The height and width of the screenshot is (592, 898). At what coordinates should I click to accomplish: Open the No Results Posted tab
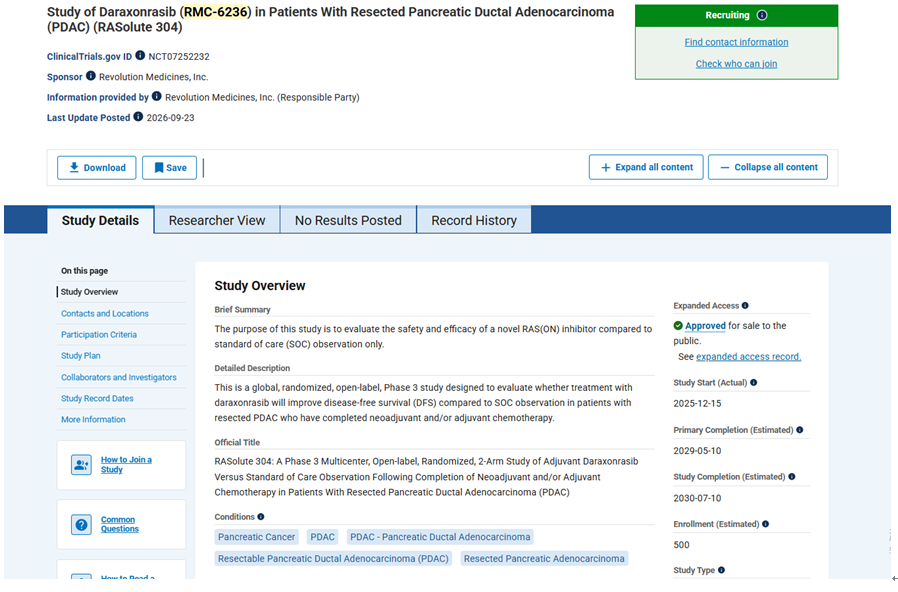tap(348, 220)
